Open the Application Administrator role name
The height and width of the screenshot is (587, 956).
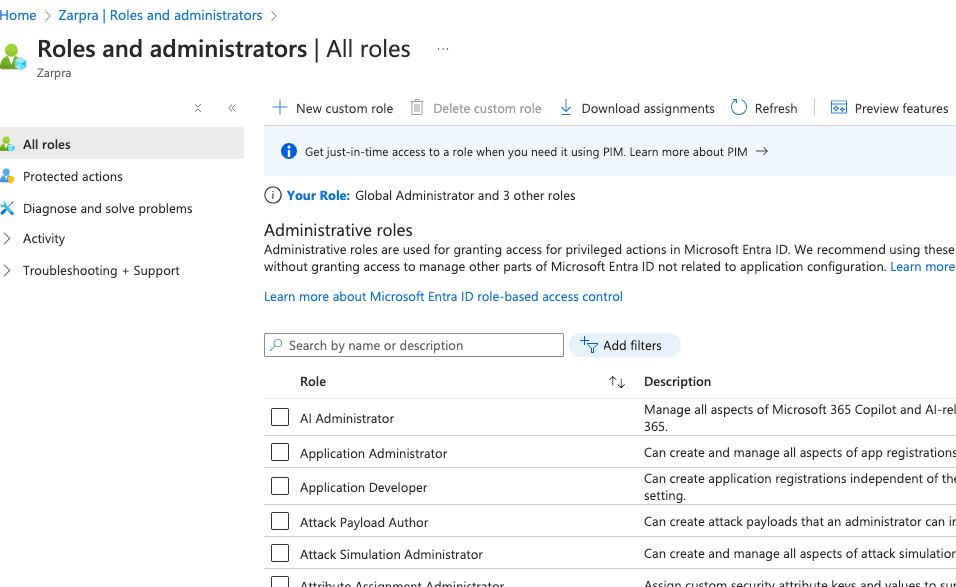click(x=374, y=453)
